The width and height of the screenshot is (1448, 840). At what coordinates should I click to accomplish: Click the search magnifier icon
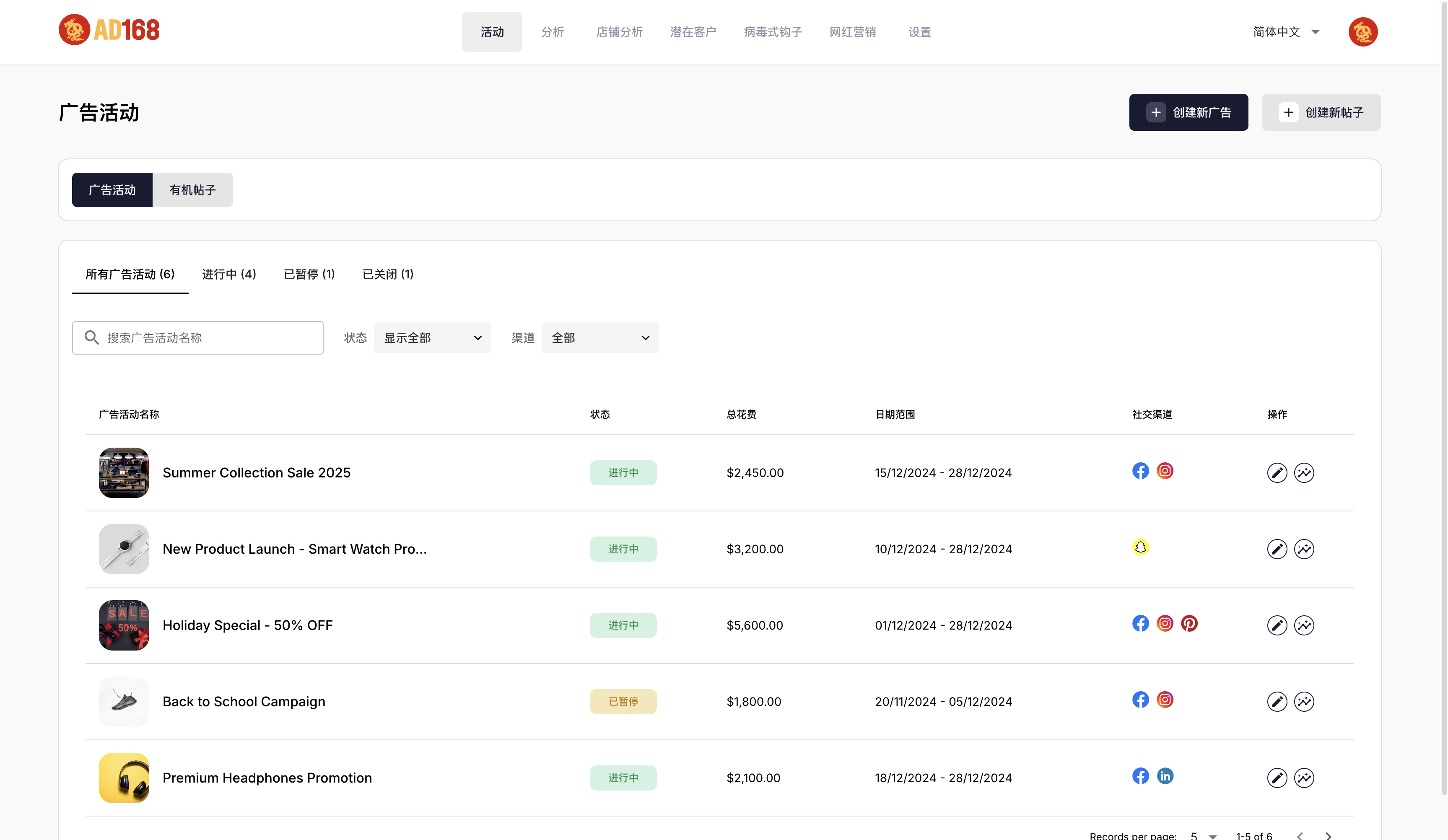[91, 337]
